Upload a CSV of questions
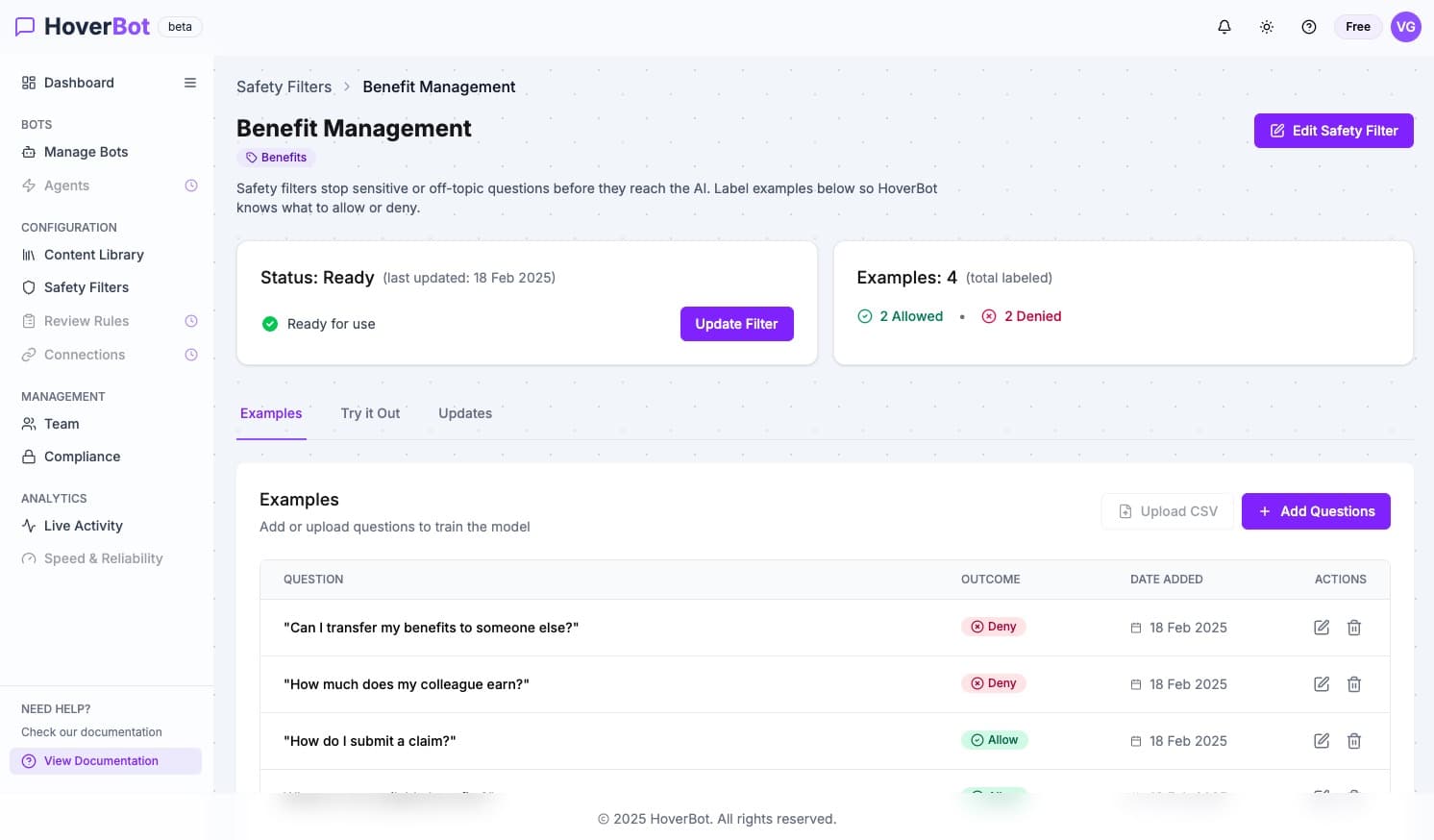The height and width of the screenshot is (840, 1434). click(1167, 510)
